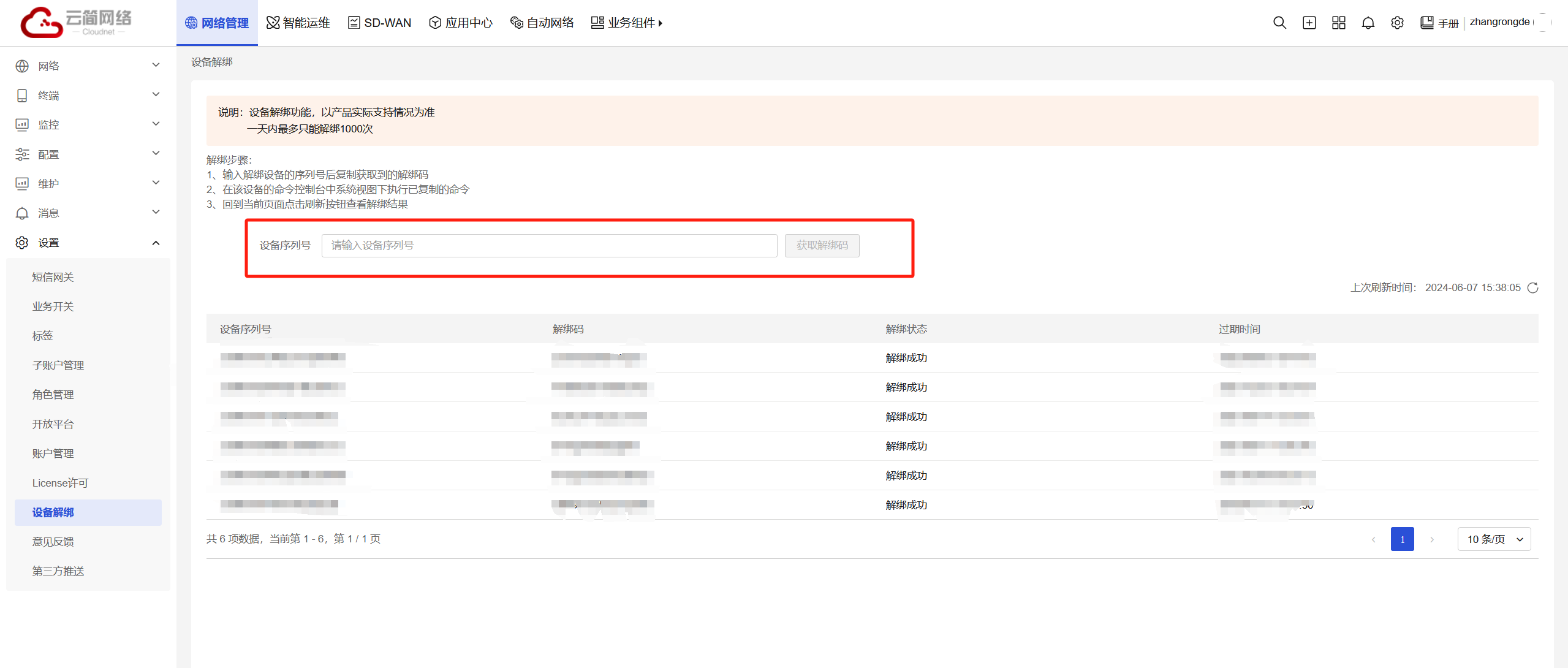Open 子账户管理 in the sidebar

[x=58, y=365]
